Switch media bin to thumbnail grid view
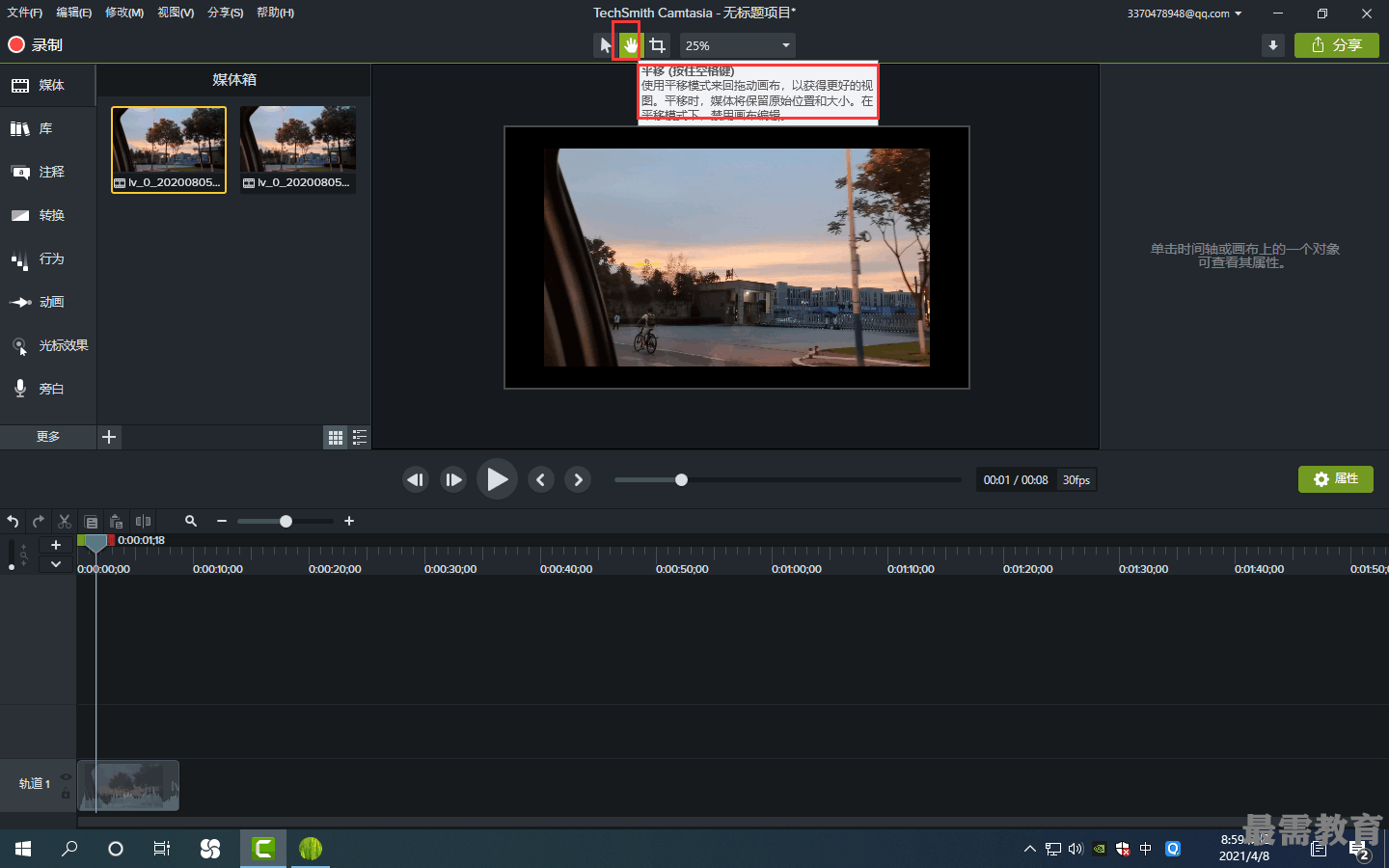The image size is (1389, 868). [x=336, y=438]
